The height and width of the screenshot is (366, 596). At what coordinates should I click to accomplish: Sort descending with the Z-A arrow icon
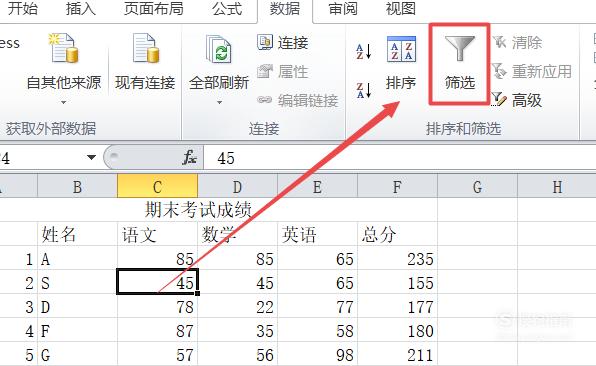tap(363, 90)
